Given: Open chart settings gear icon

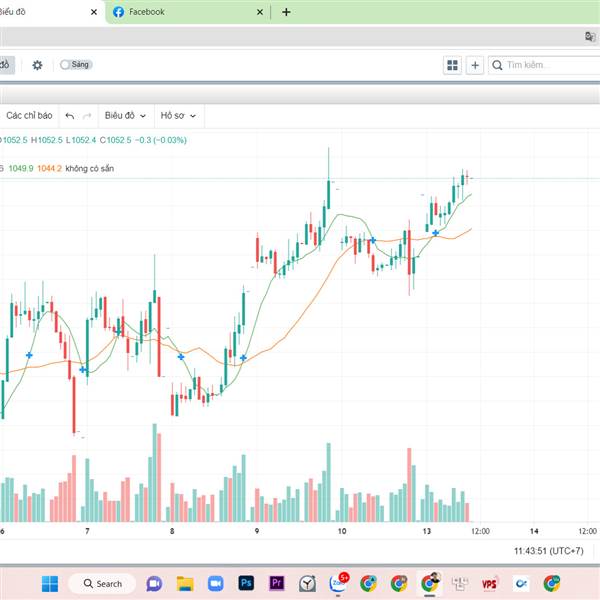Looking at the screenshot, I should pyautogui.click(x=37, y=65).
